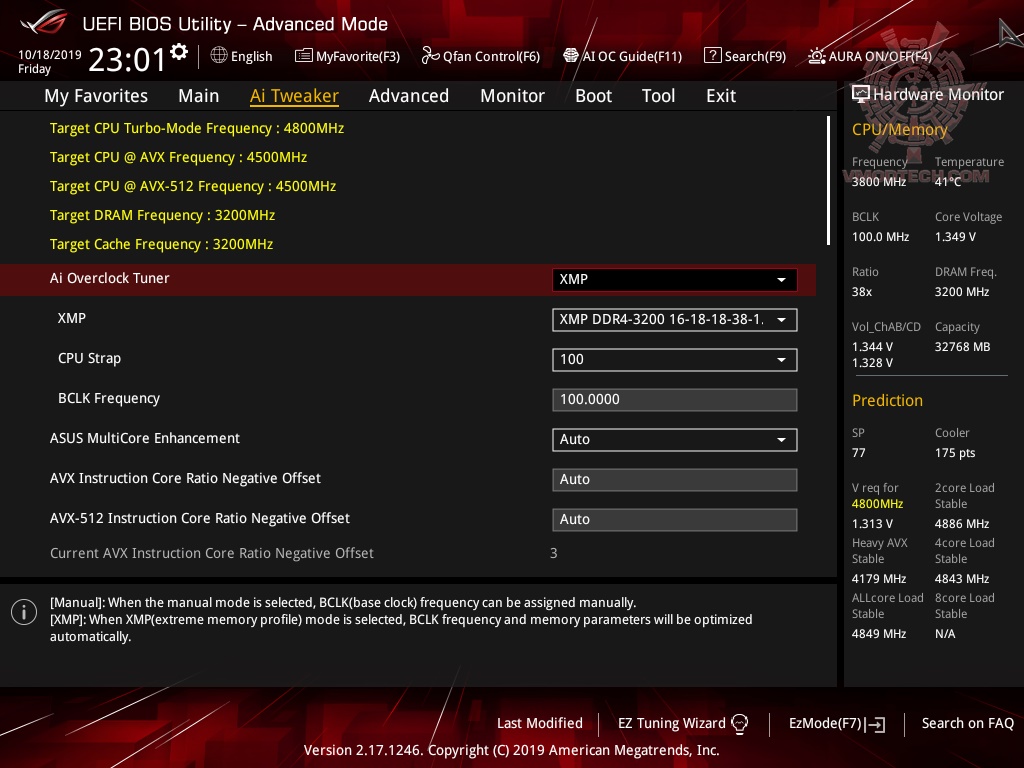Open the Ai Overclock Tuner dropdown

[674, 279]
